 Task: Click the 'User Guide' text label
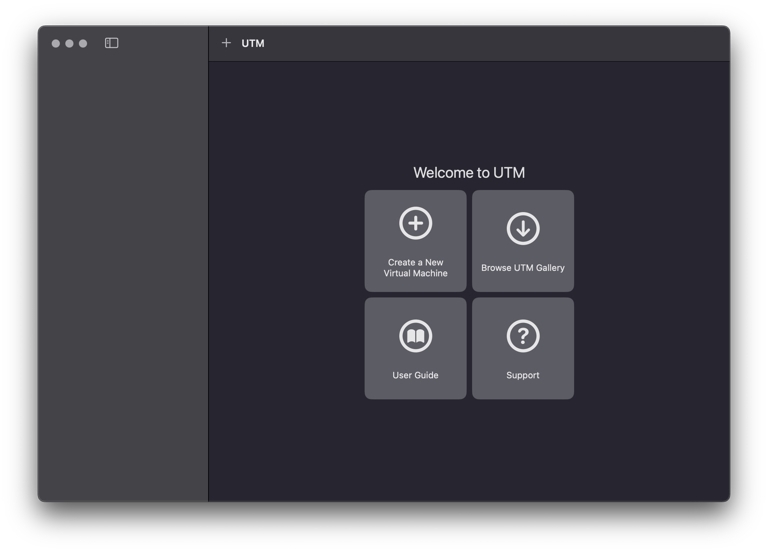(x=415, y=375)
